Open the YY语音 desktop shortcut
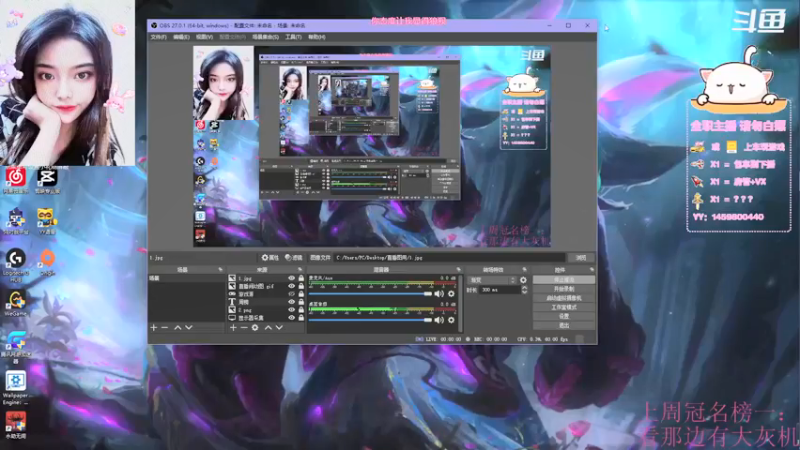 [47, 221]
